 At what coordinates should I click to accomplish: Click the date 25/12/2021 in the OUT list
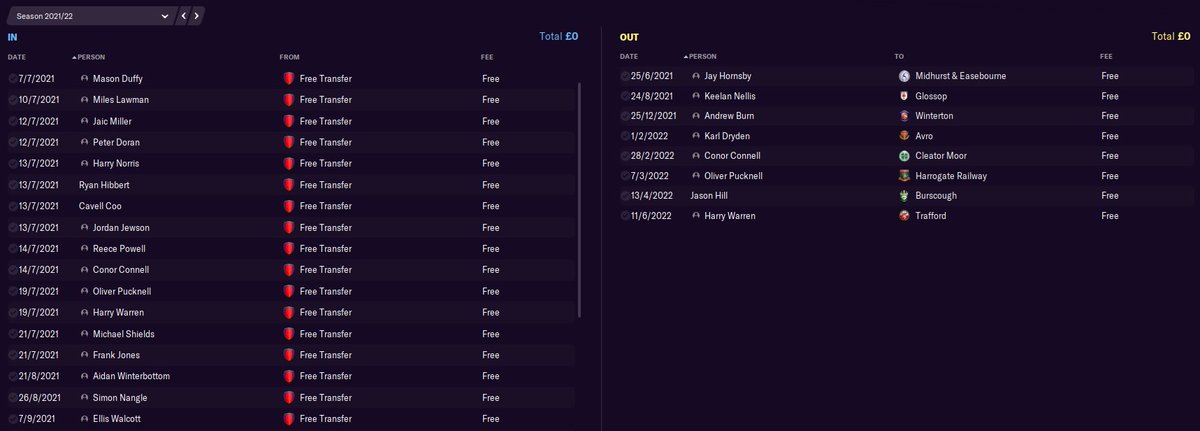pyautogui.click(x=653, y=116)
